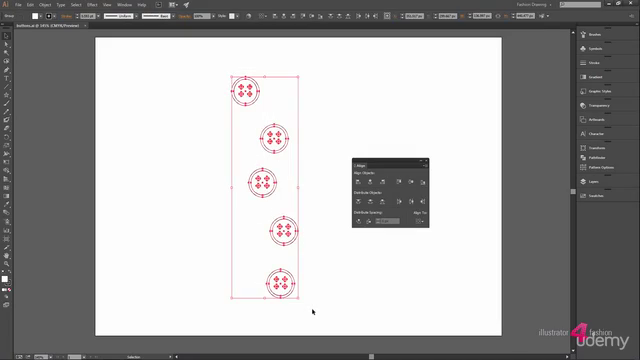Click the Fill box in the toolbox

click(x=4, y=279)
